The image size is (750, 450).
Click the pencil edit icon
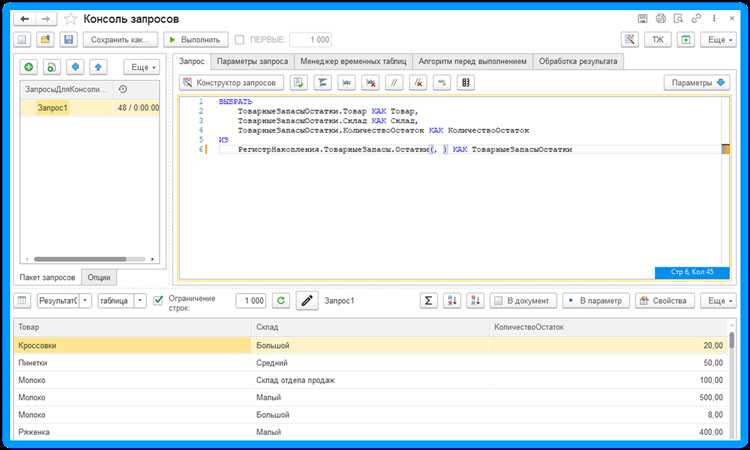pyautogui.click(x=307, y=300)
